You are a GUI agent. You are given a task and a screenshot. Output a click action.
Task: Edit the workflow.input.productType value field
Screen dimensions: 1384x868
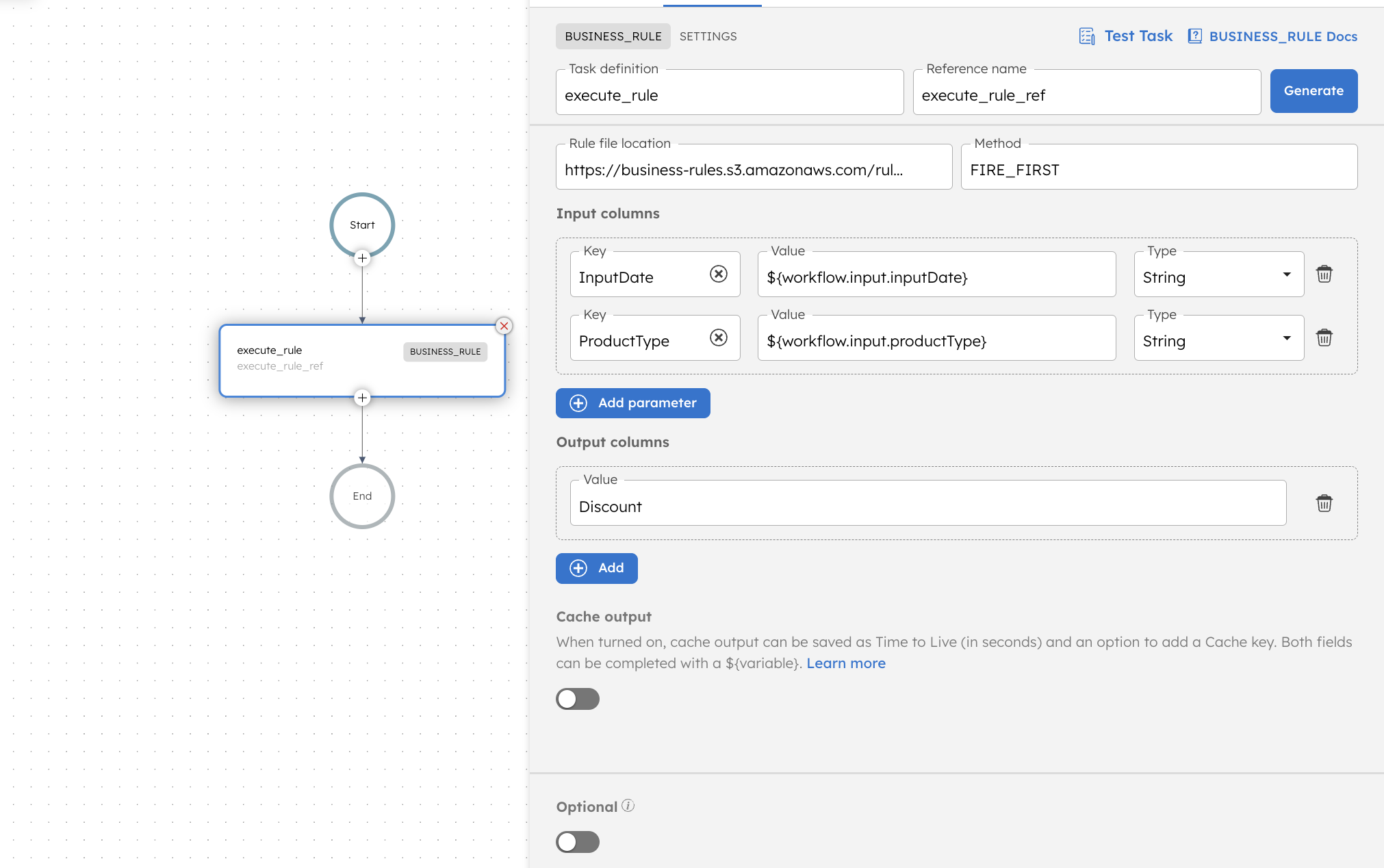pyautogui.click(x=936, y=337)
